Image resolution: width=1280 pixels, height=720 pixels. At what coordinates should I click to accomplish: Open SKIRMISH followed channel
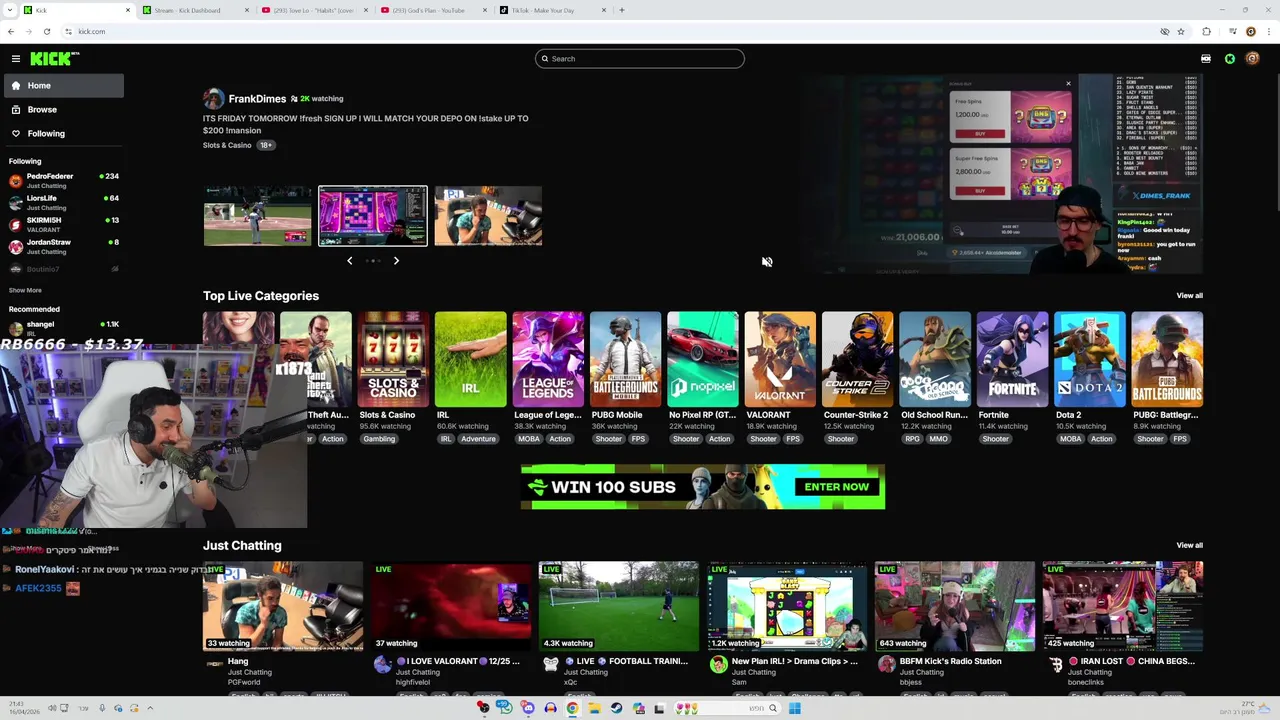click(x=64, y=225)
